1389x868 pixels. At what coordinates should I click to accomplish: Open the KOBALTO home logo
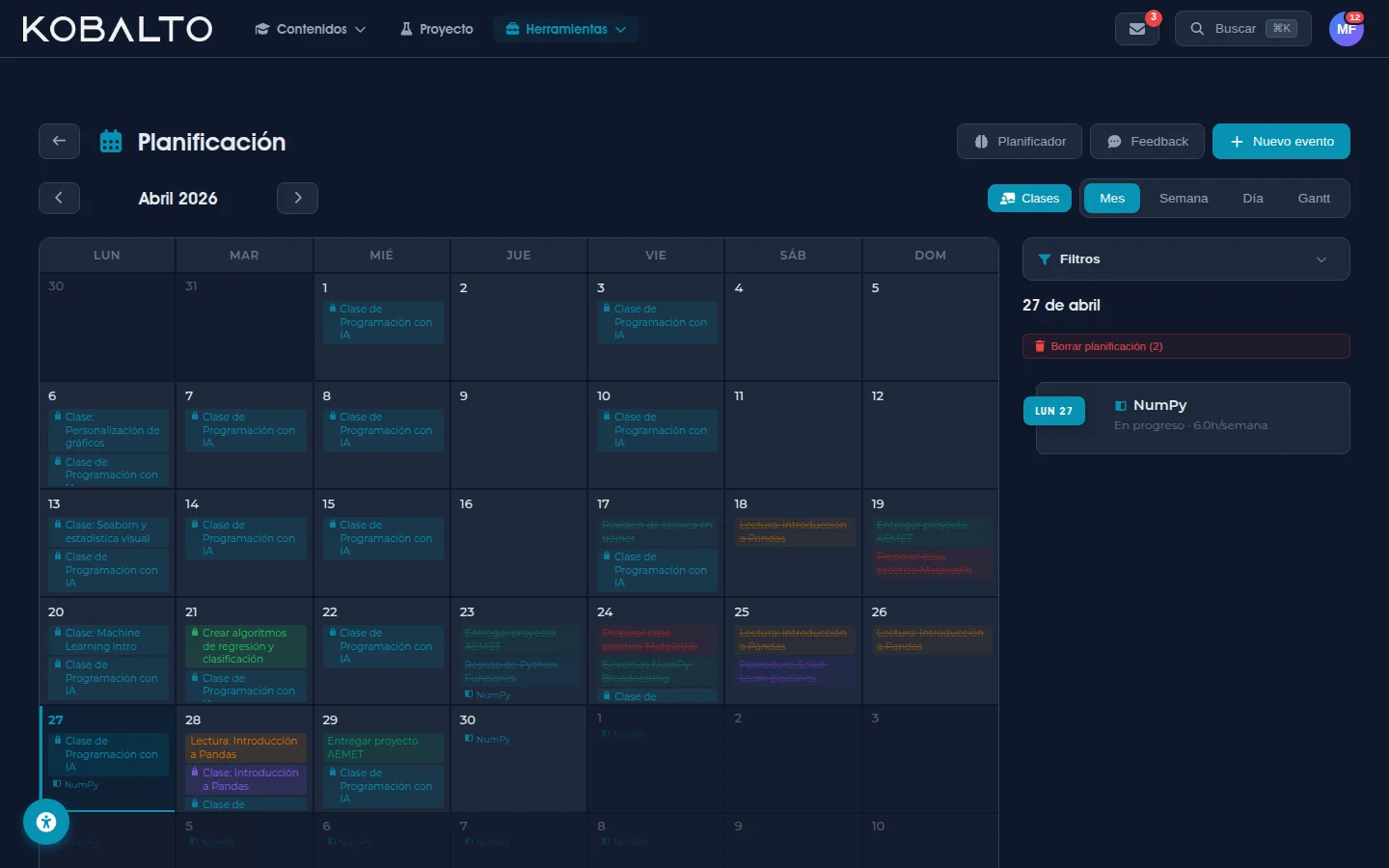(117, 29)
